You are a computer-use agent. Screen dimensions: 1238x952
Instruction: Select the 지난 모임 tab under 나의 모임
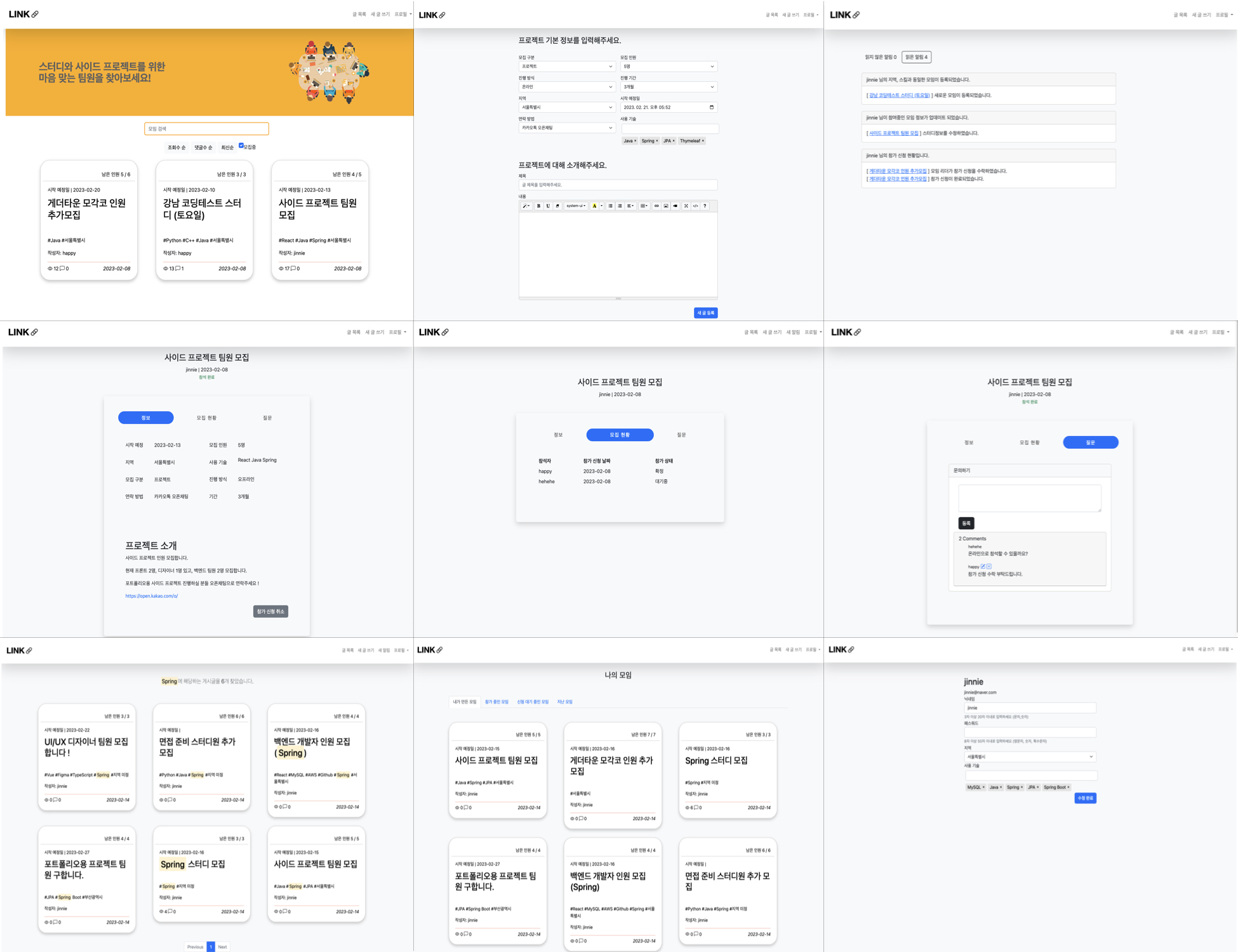pos(564,702)
